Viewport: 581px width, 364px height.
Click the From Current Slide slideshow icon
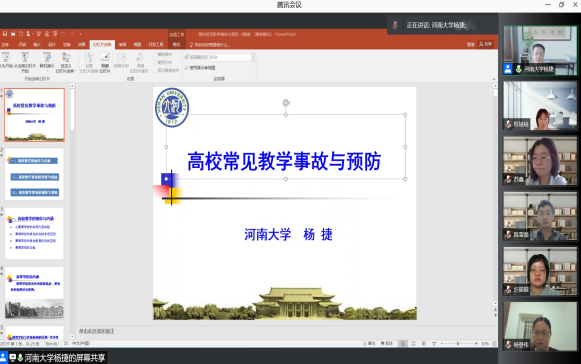[25, 57]
